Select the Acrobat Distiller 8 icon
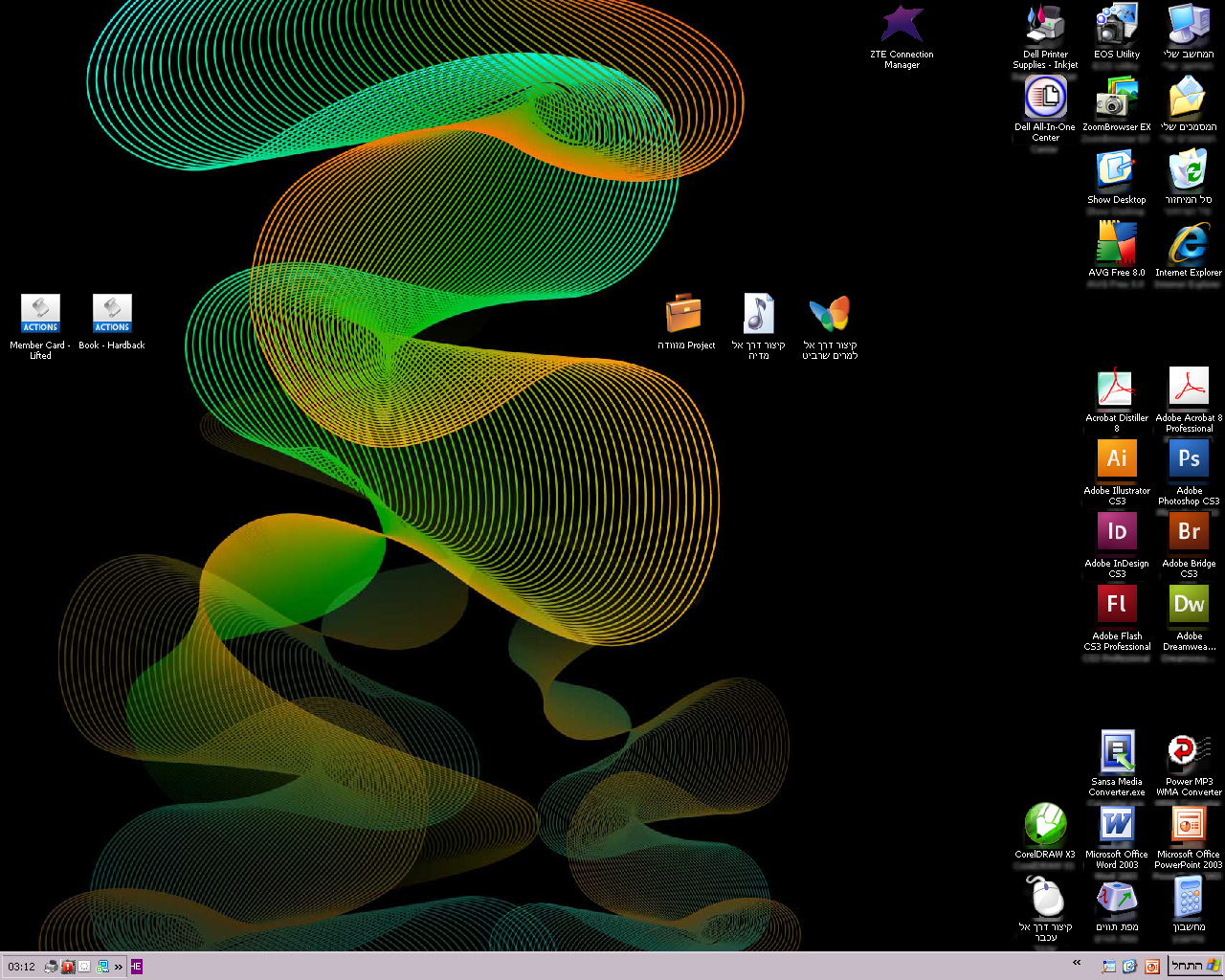 click(1117, 388)
